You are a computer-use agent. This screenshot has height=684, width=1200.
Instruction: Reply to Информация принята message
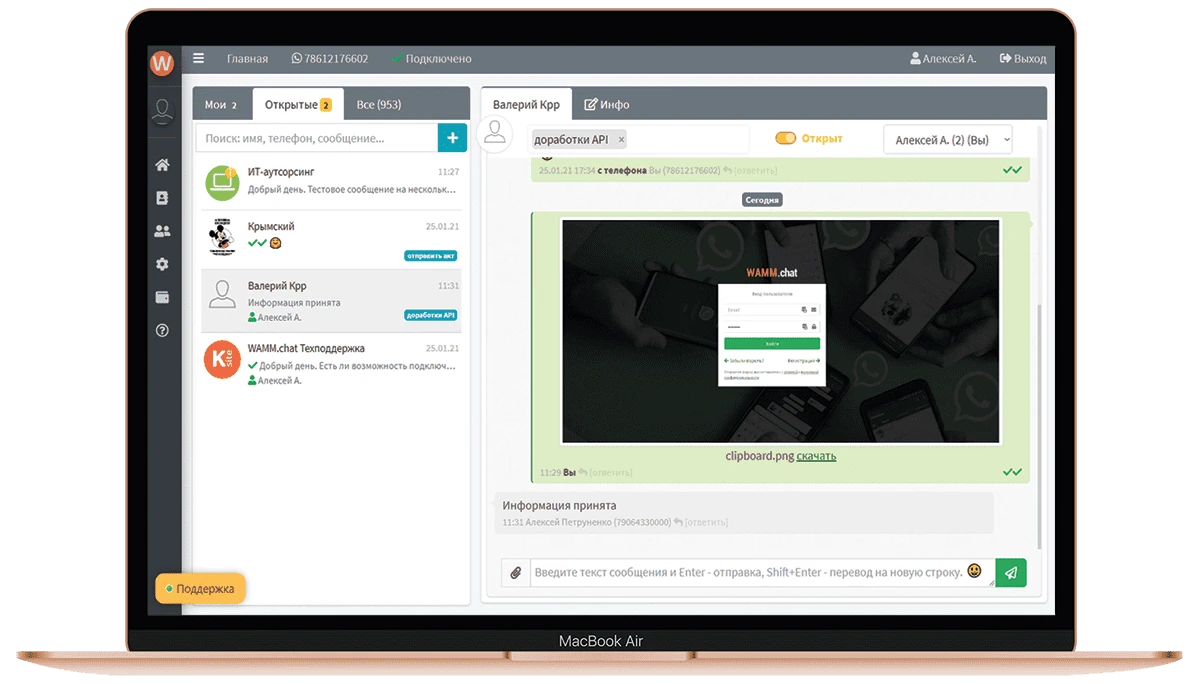pos(700,522)
